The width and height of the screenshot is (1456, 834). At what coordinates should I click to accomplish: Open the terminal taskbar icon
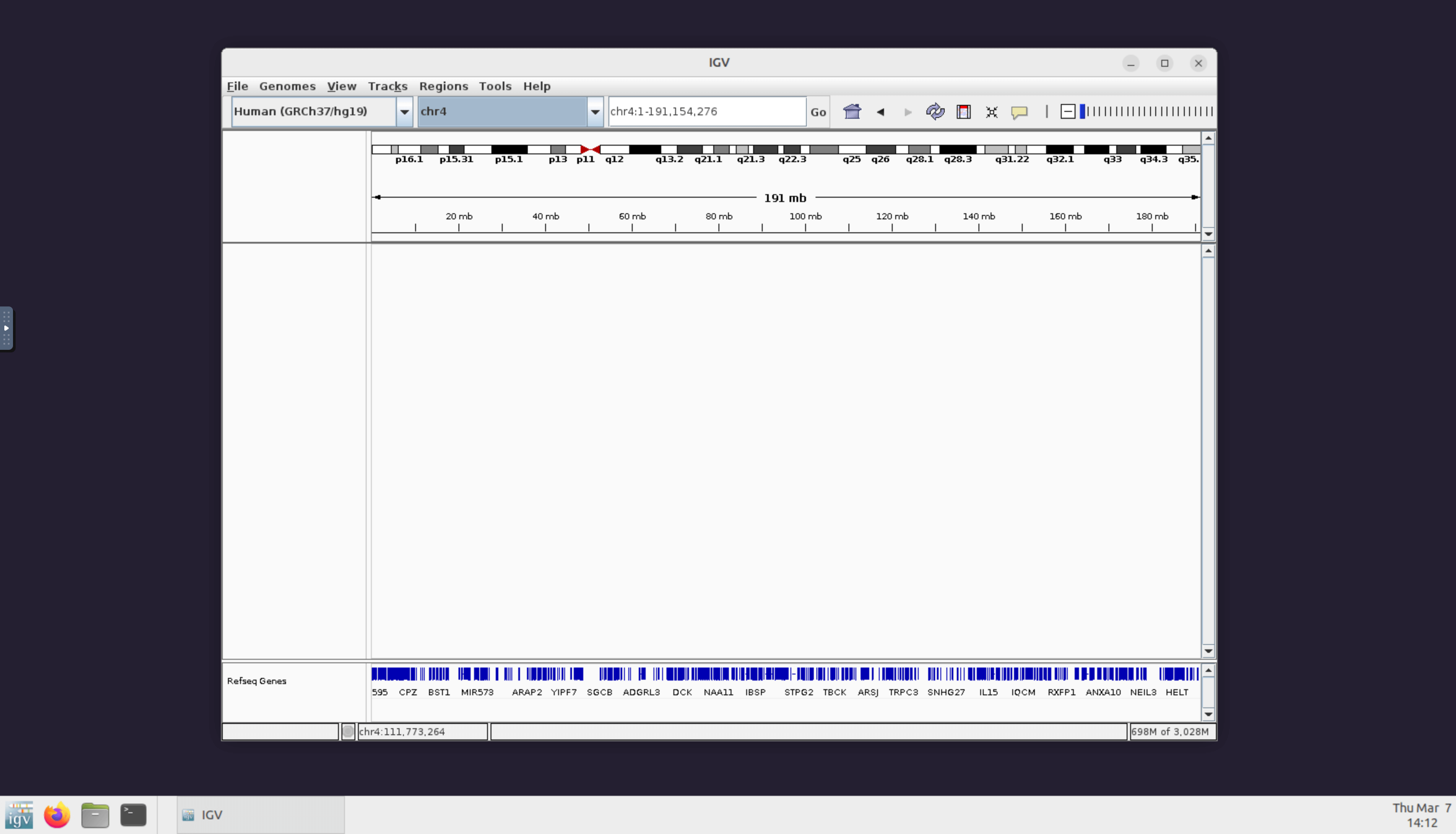point(133,814)
